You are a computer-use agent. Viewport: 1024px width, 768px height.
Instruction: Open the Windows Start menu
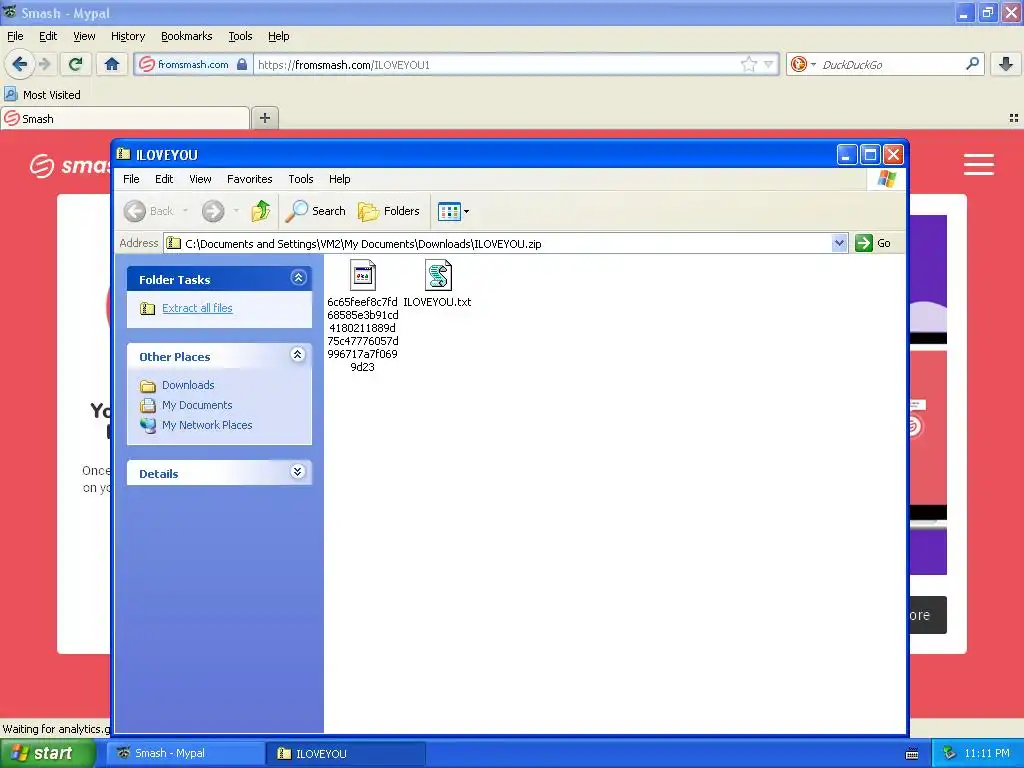coord(47,754)
